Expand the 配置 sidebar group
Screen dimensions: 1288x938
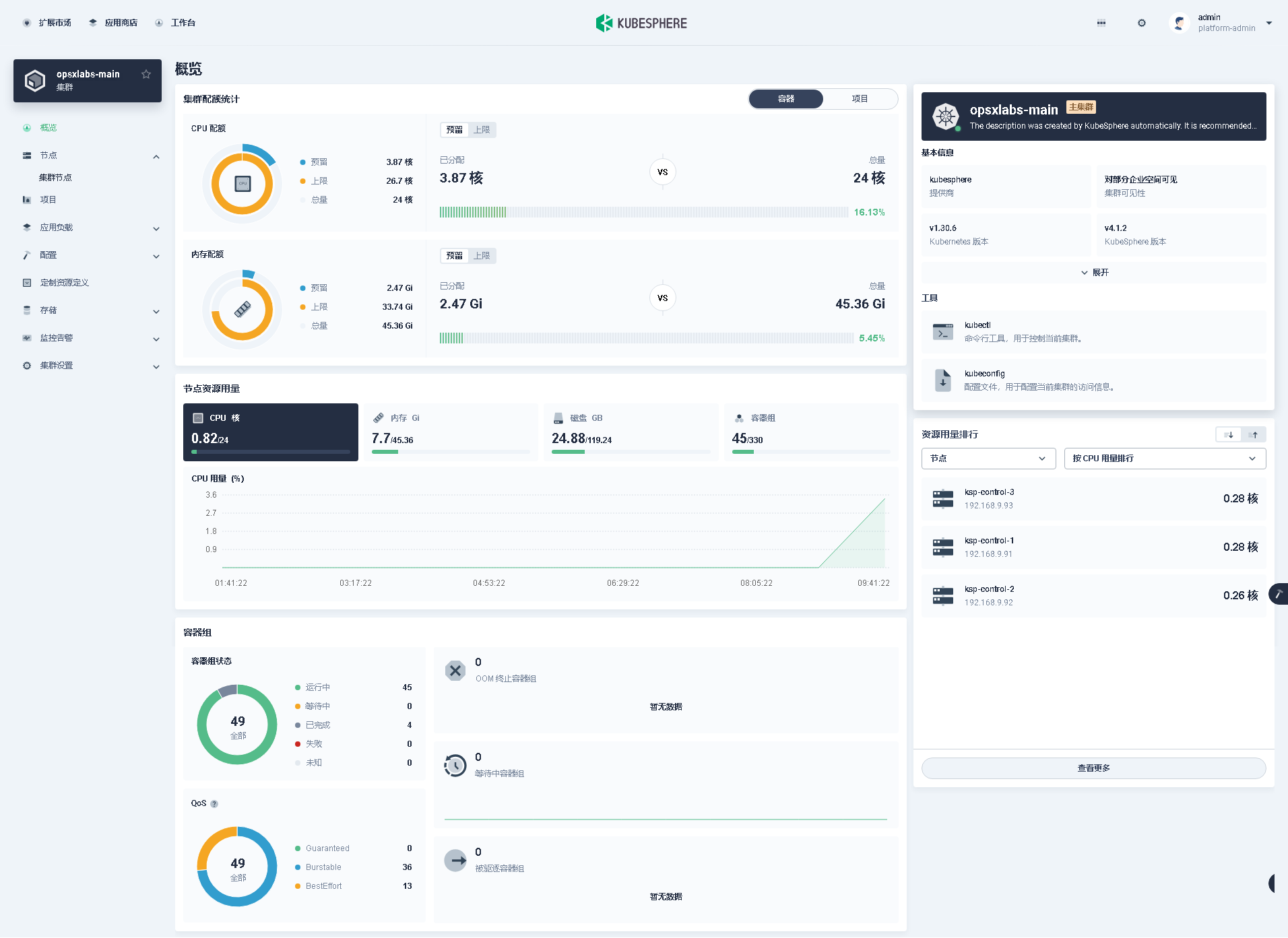click(x=156, y=256)
